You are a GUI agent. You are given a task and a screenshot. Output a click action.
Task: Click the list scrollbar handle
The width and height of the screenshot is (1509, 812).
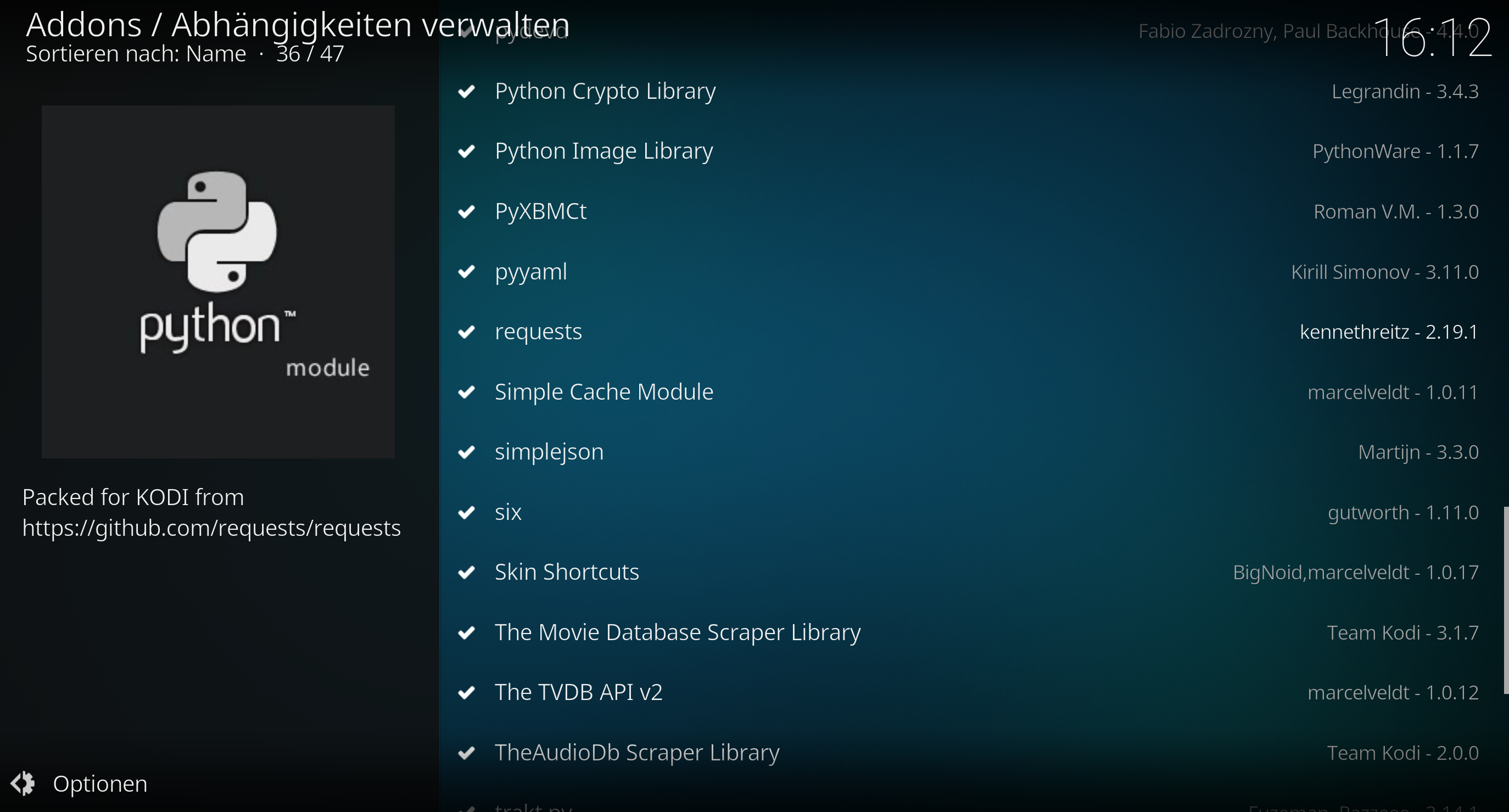pyautogui.click(x=1506, y=601)
